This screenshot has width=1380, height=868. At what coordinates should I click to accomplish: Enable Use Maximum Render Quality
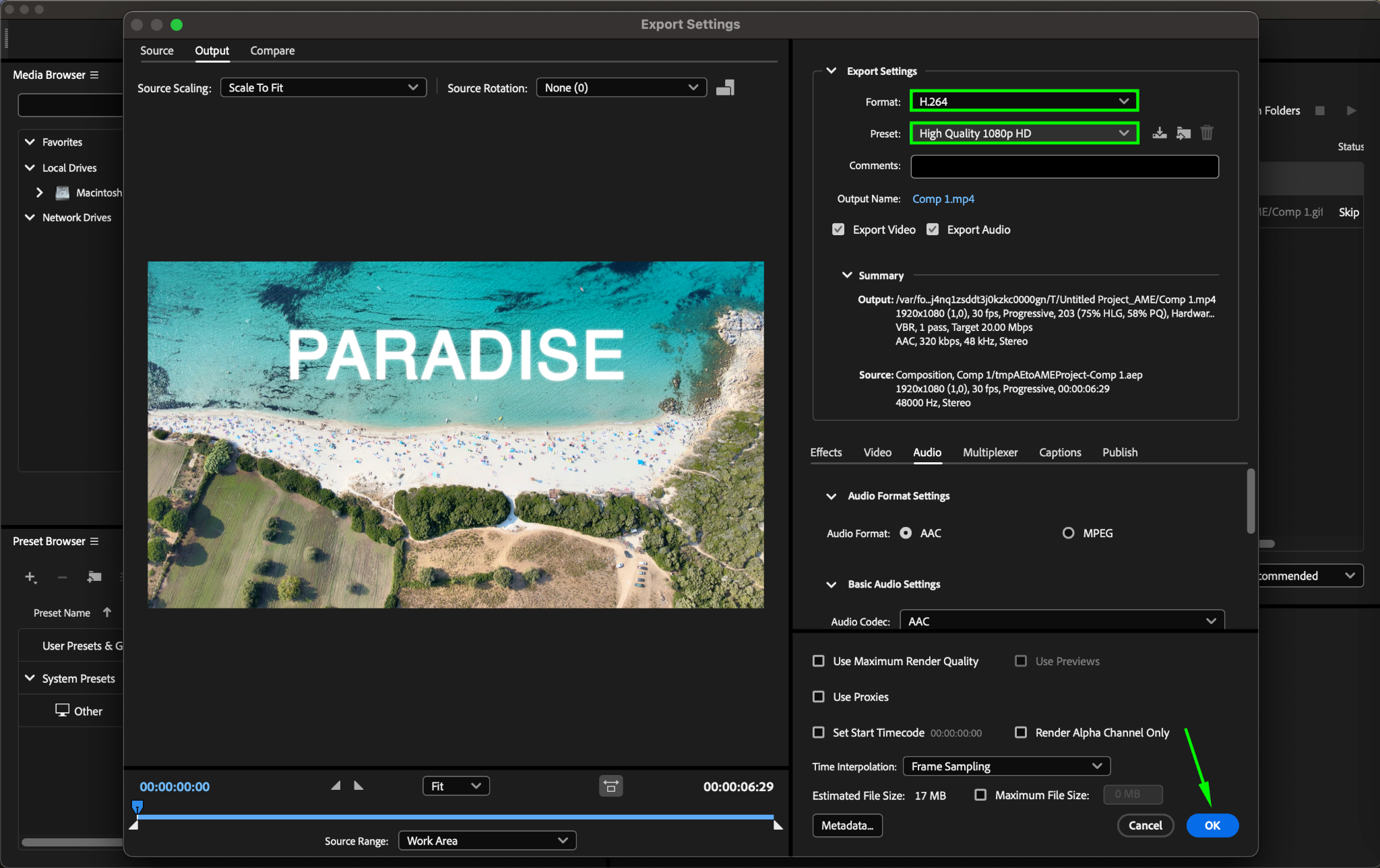(x=819, y=661)
